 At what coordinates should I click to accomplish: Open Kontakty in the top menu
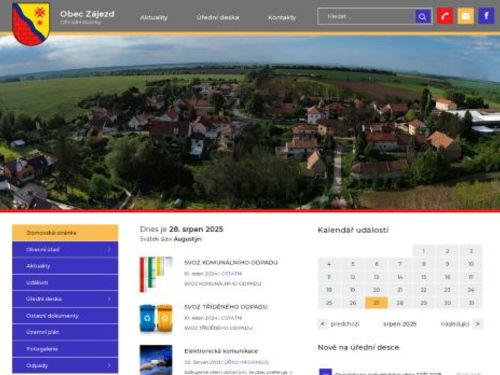coord(282,17)
